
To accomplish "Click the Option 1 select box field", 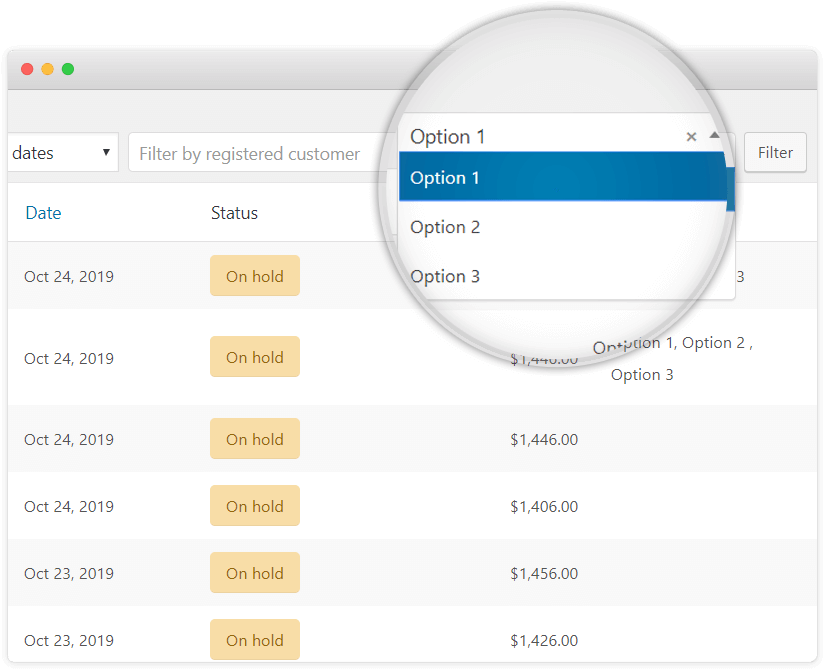I will coord(540,137).
